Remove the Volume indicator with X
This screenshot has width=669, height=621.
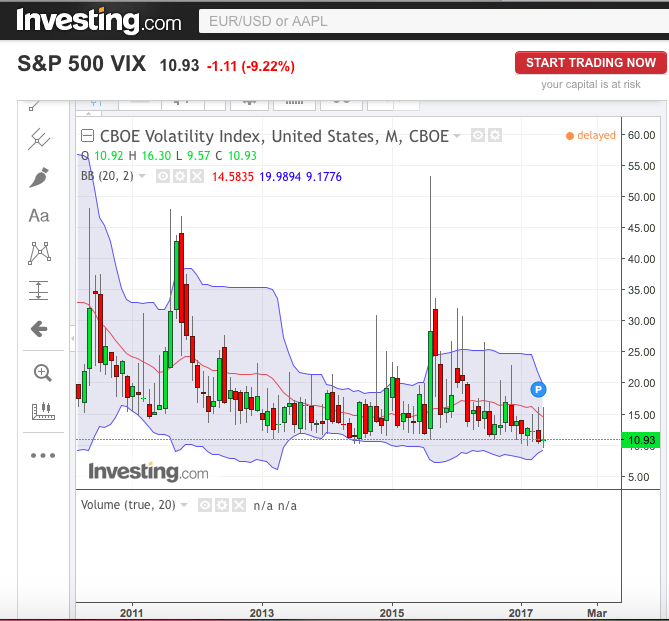(x=239, y=505)
